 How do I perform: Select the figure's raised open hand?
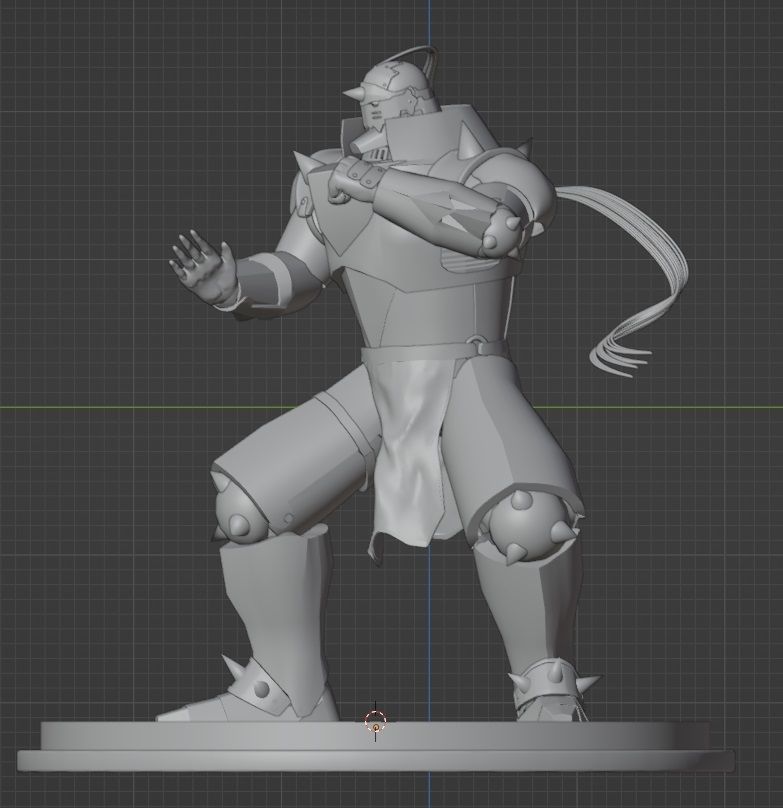(204, 268)
